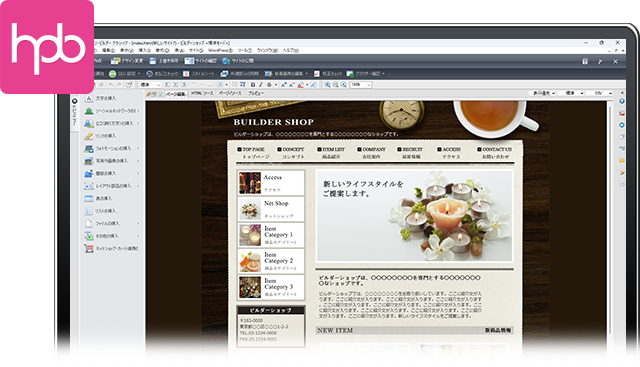The height and width of the screenshot is (367, 640).
Task: Toggle bold formatting B button
Action: coord(253,85)
